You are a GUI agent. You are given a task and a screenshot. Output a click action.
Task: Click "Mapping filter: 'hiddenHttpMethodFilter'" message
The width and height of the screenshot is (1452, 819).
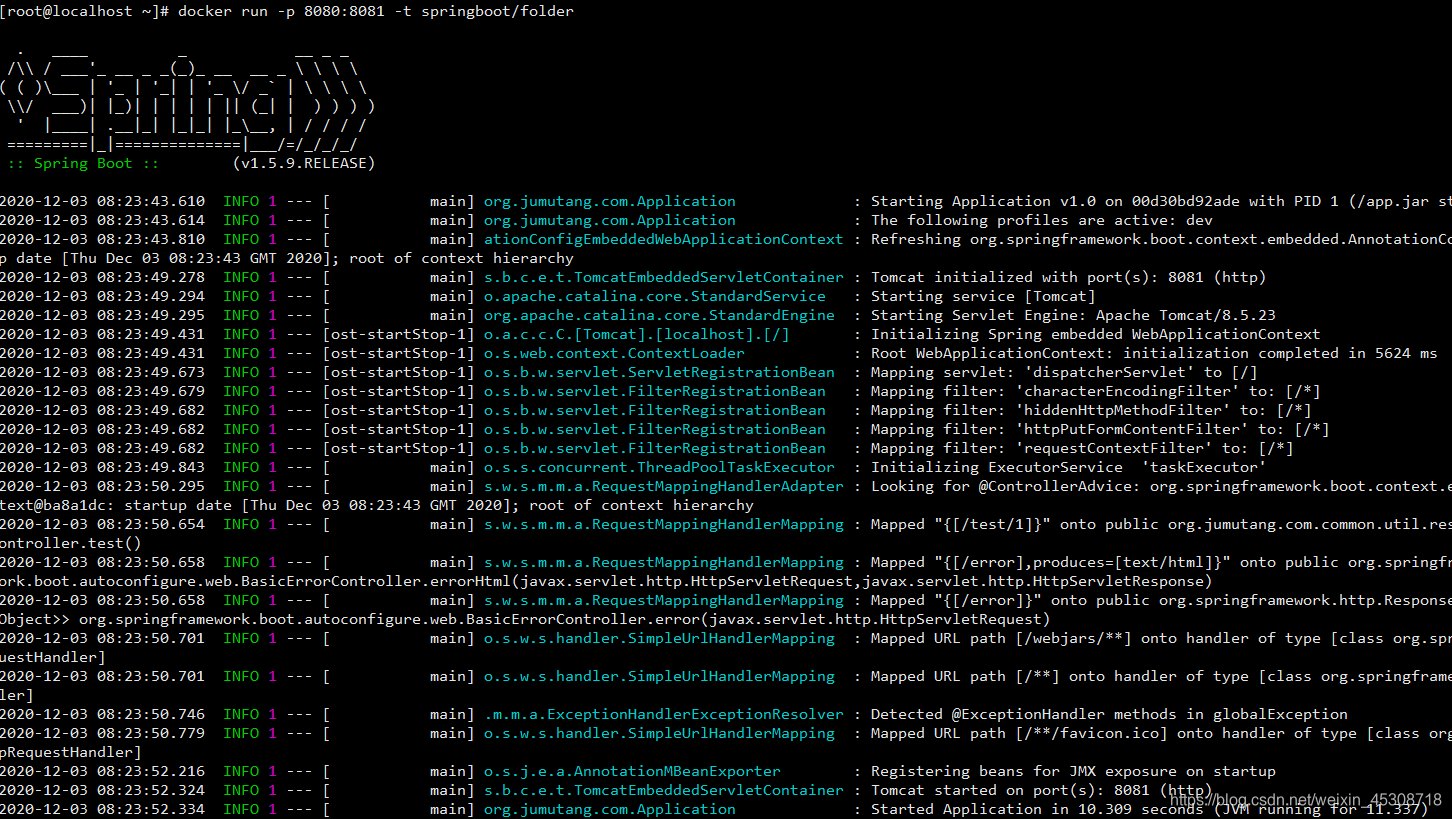[1091, 410]
